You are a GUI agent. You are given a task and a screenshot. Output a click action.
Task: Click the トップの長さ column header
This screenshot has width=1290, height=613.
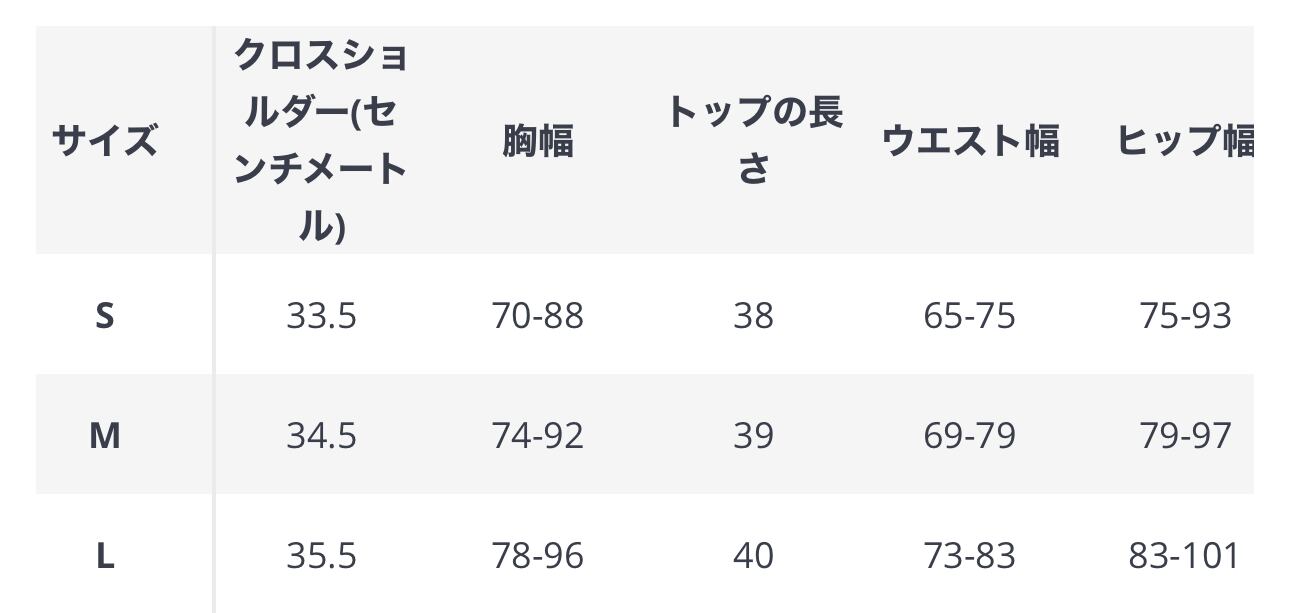pos(753,141)
